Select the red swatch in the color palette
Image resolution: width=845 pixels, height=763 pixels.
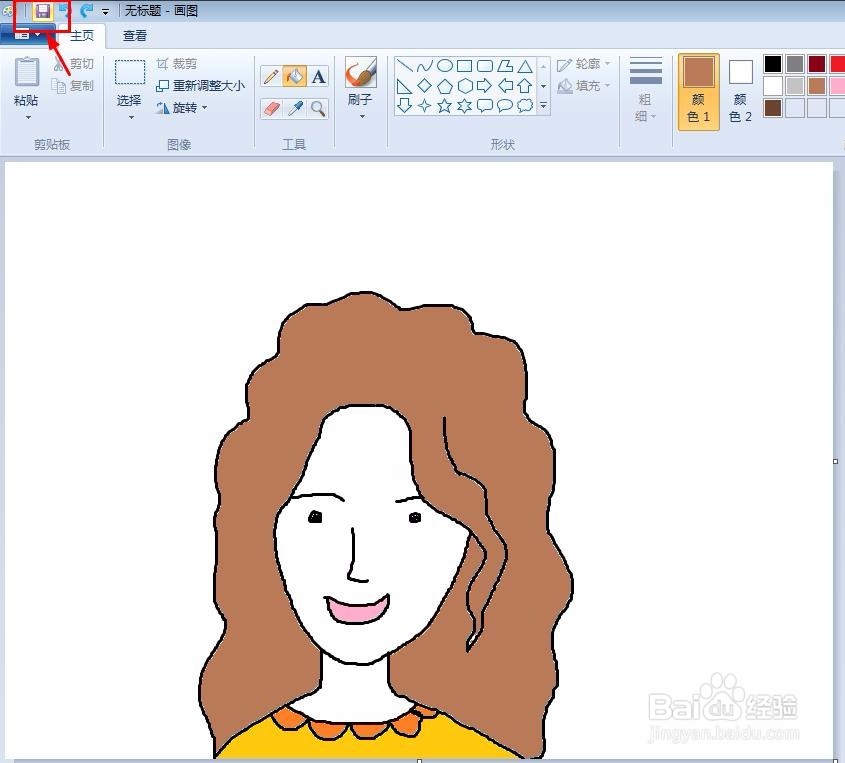point(836,63)
